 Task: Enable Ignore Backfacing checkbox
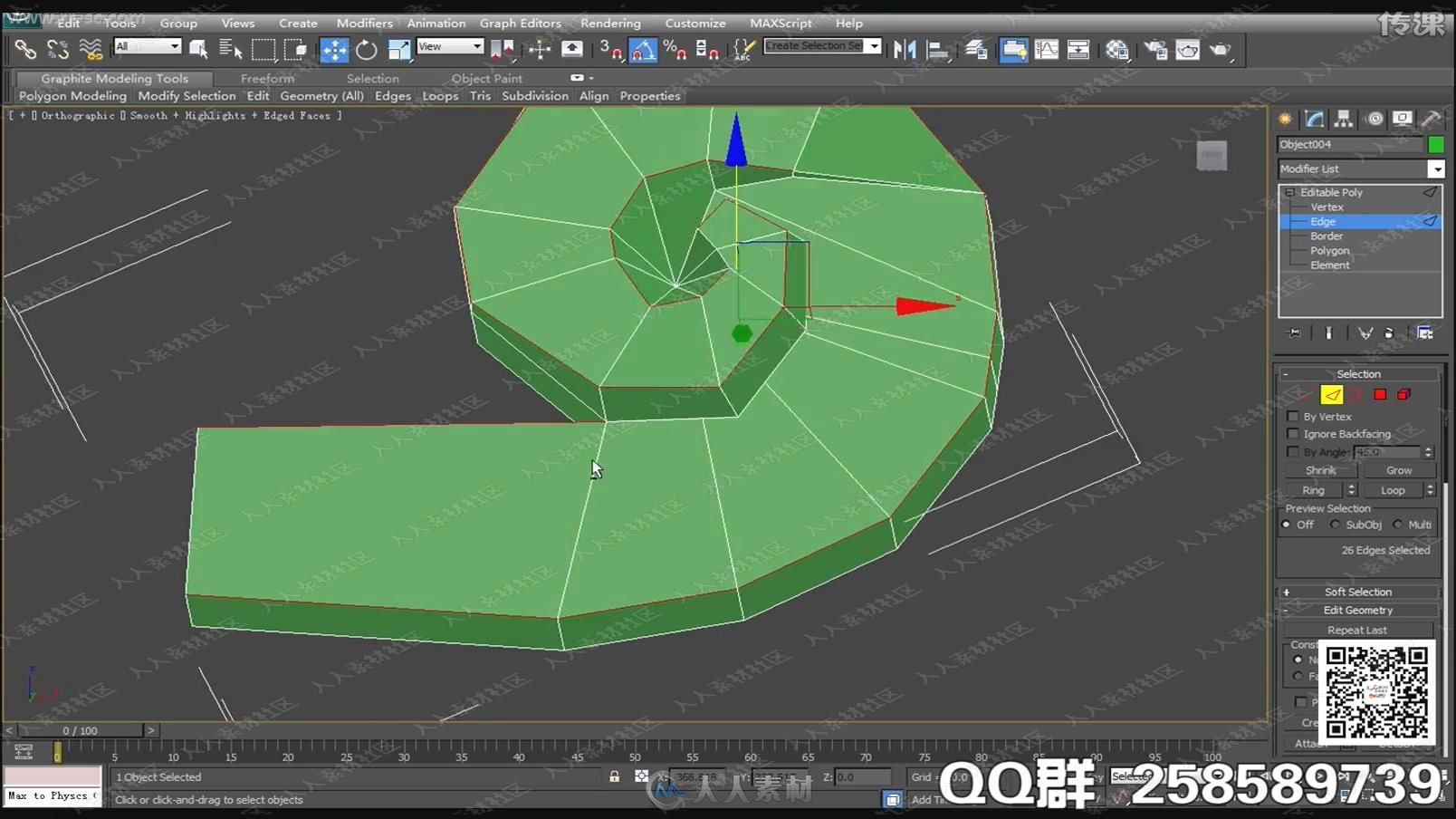1293,434
